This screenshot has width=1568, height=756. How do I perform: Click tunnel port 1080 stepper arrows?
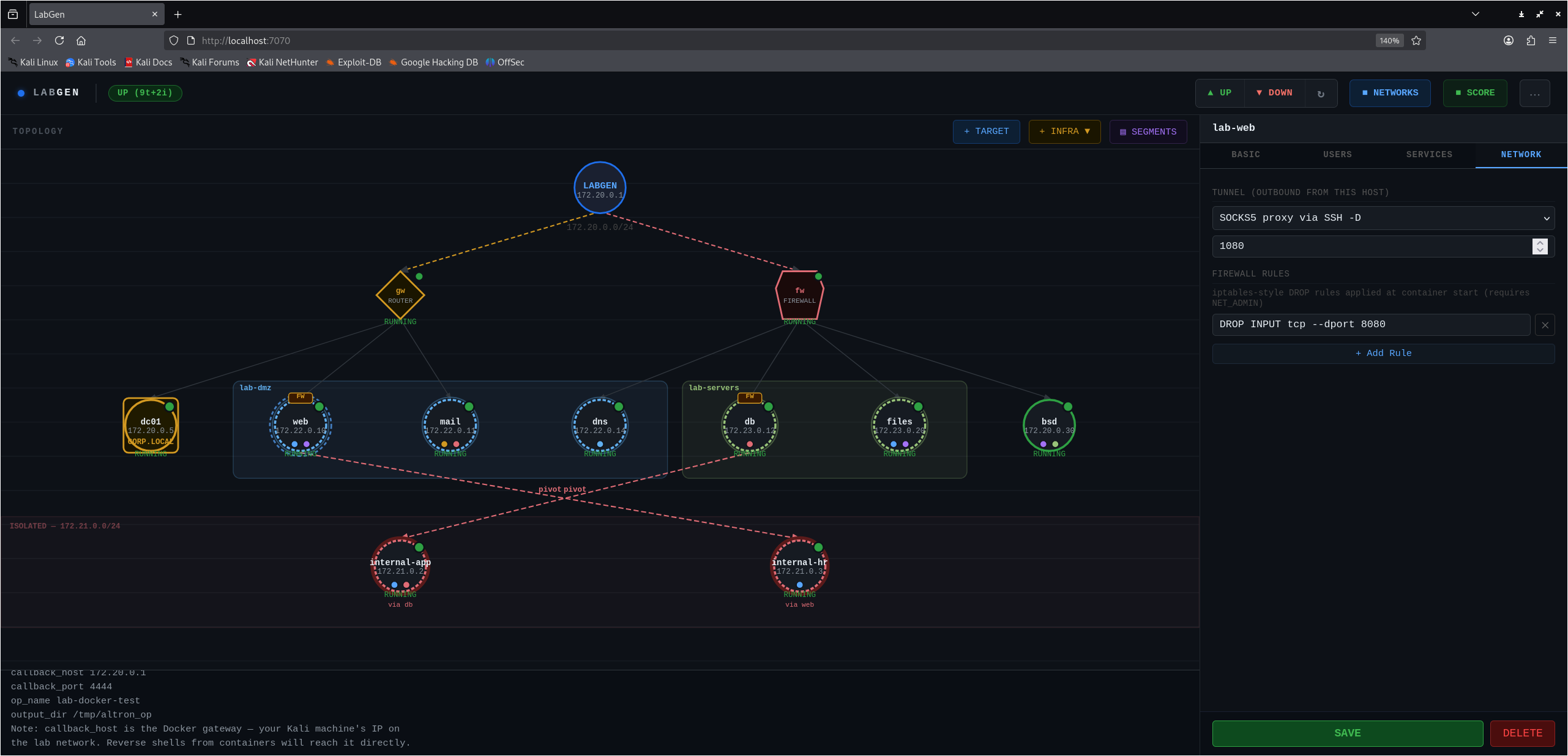1540,246
